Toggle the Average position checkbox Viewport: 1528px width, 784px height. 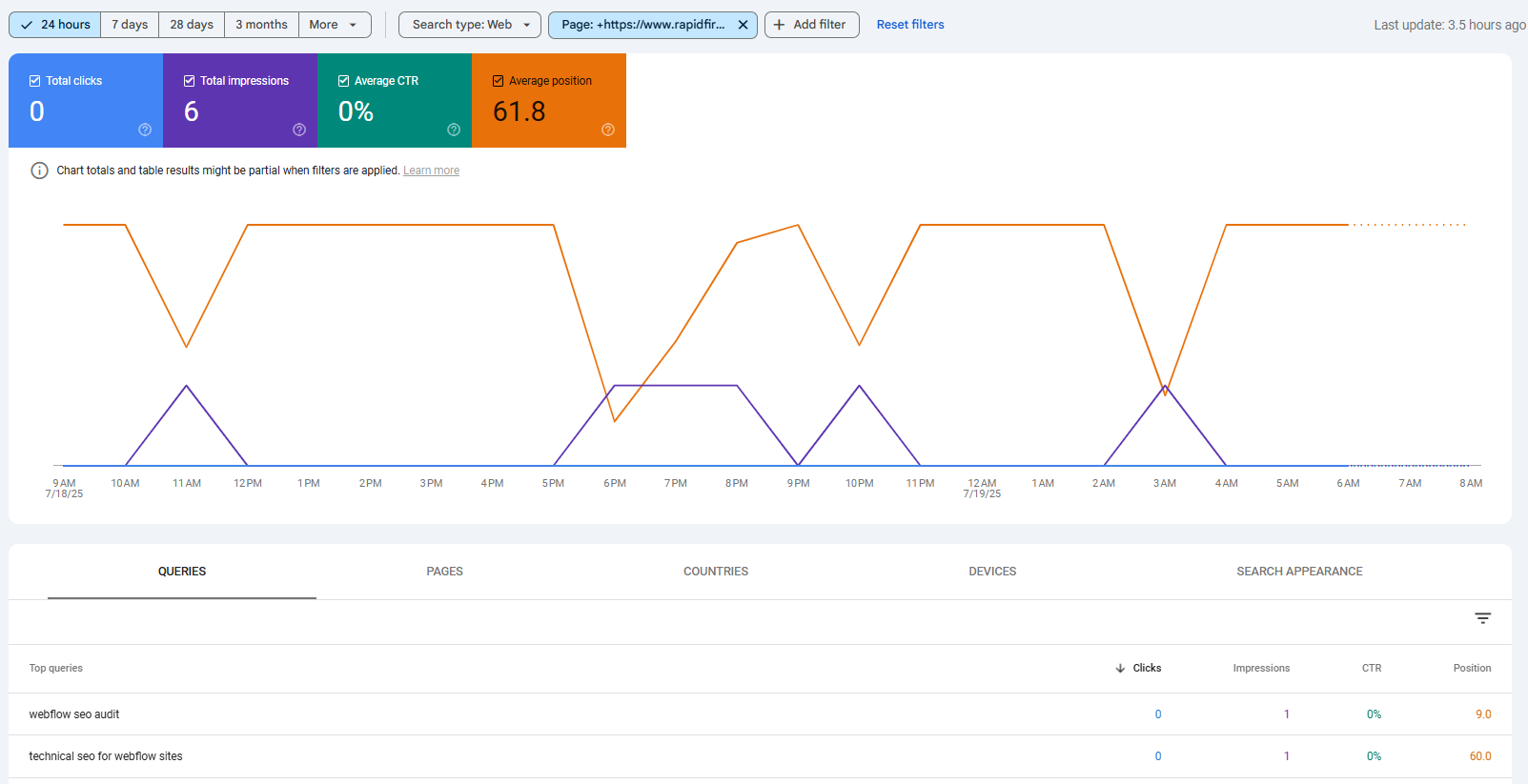(x=498, y=81)
